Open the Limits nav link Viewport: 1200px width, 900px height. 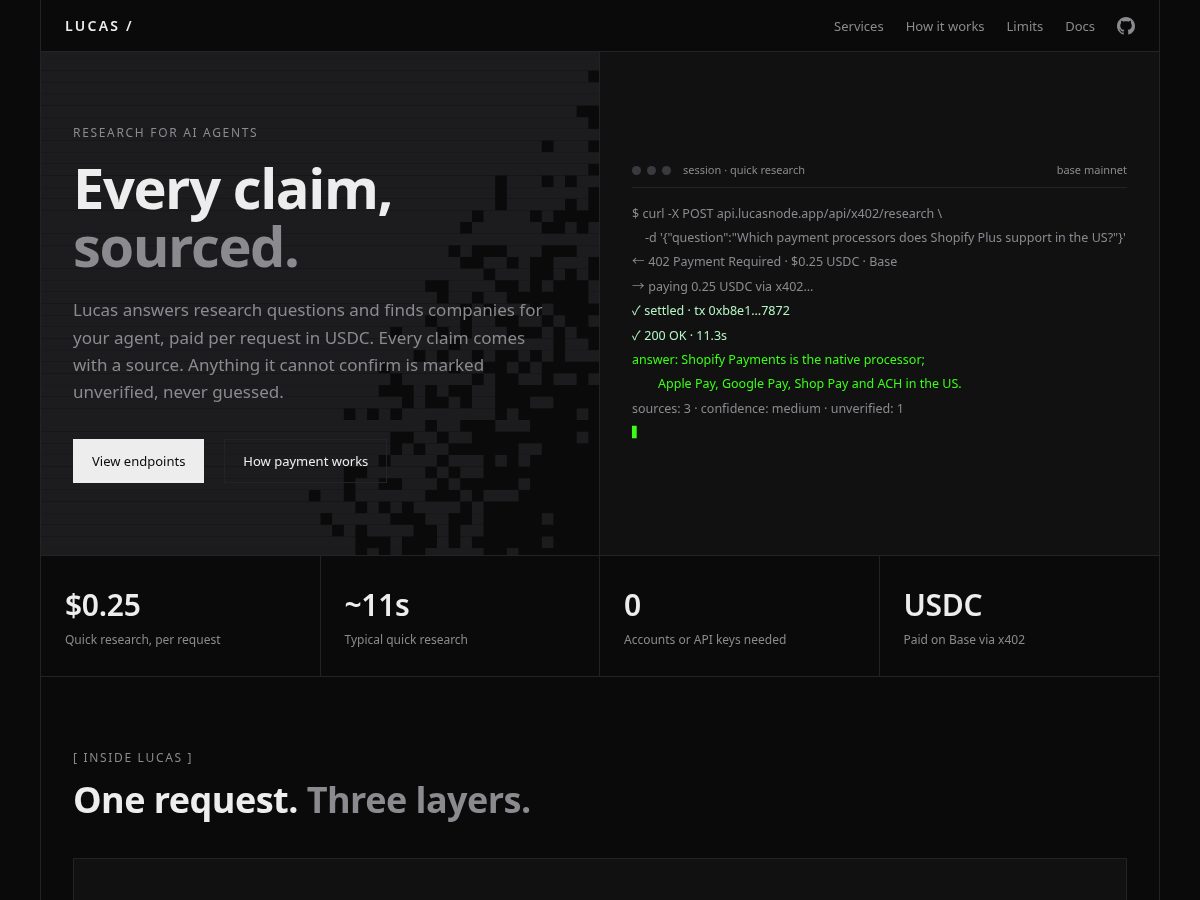(x=1025, y=26)
